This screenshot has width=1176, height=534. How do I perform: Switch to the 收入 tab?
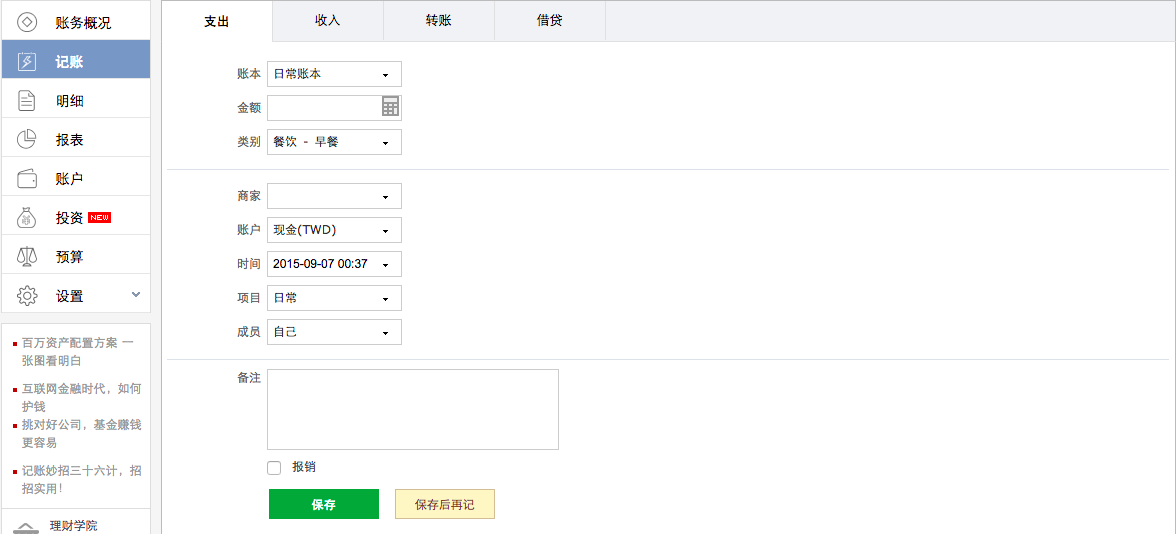click(327, 21)
